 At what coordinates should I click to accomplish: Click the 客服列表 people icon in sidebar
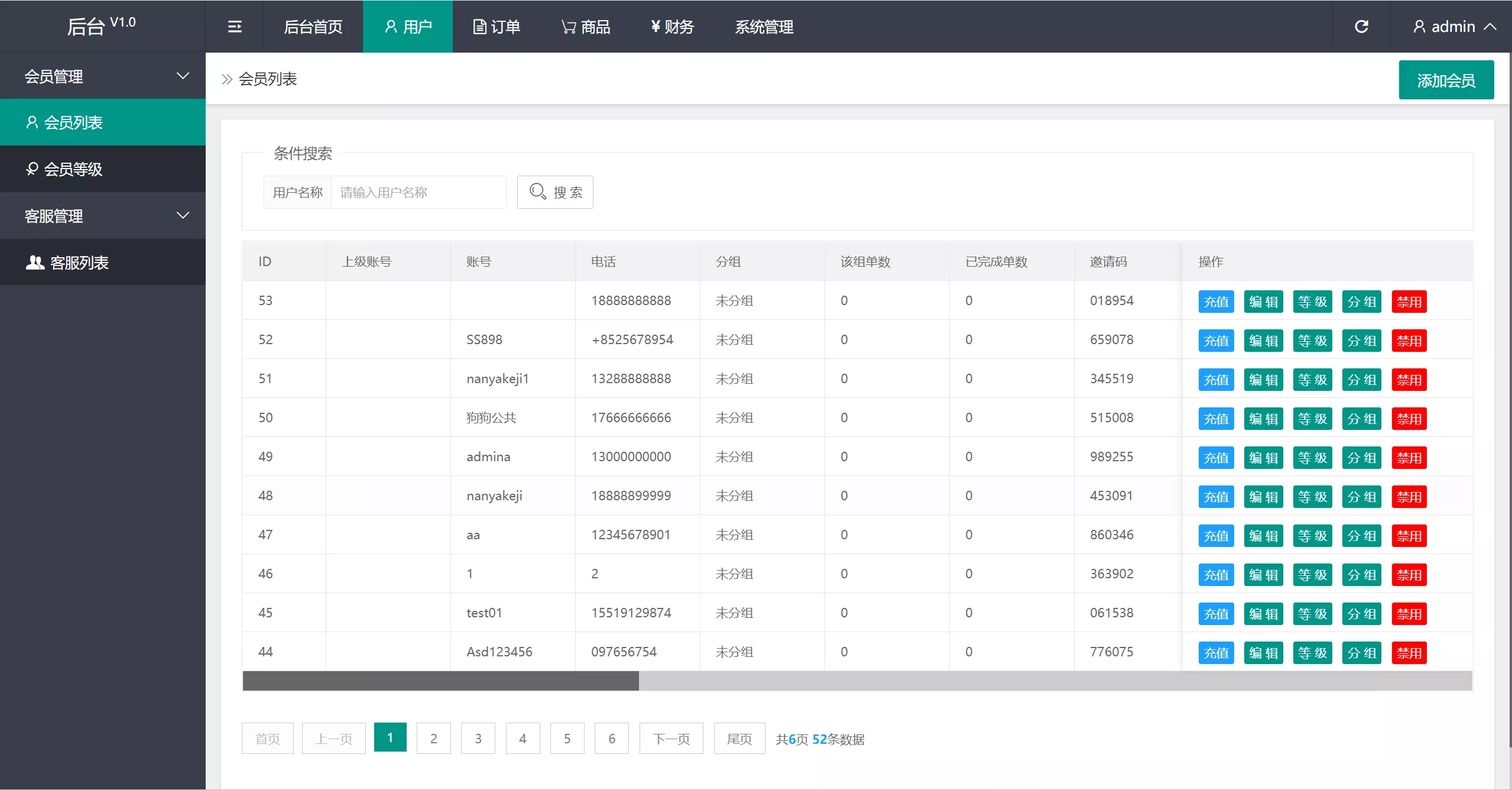pyautogui.click(x=34, y=263)
